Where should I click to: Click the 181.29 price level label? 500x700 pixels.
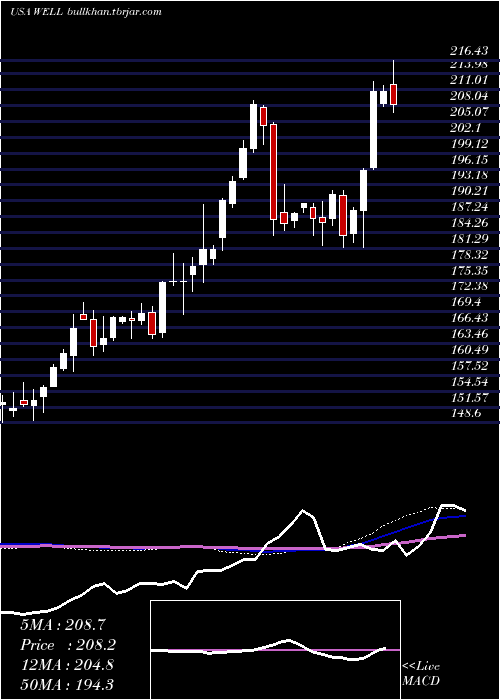pos(468,239)
